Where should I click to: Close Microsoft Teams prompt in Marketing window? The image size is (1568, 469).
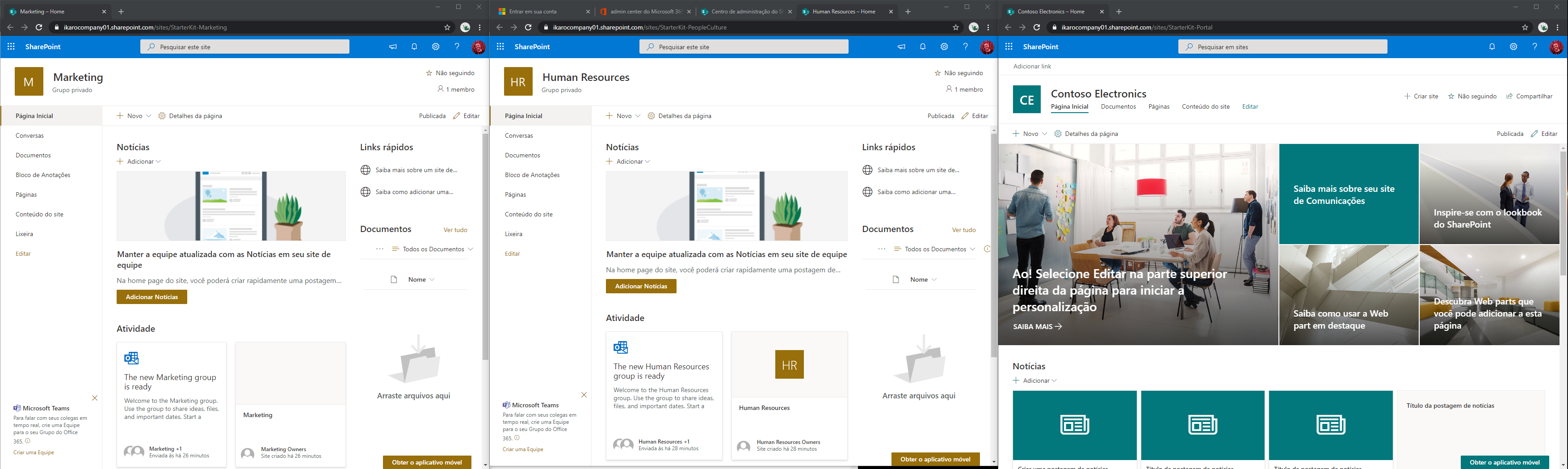[x=94, y=398]
